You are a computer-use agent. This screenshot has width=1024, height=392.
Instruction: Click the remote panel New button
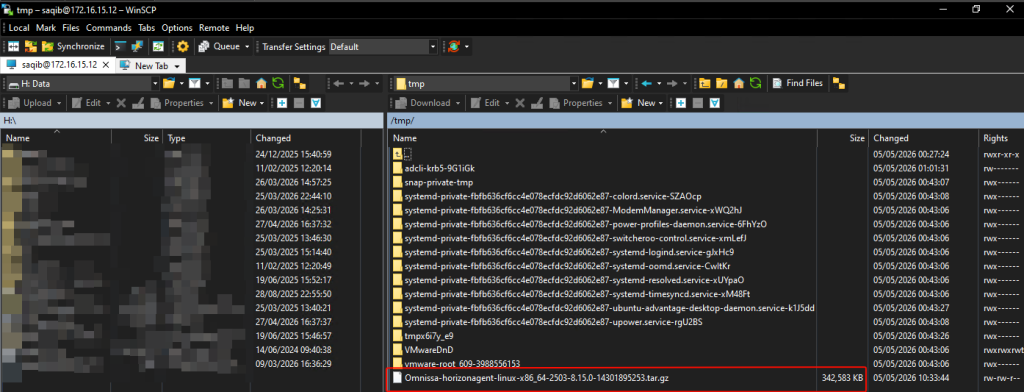639,103
